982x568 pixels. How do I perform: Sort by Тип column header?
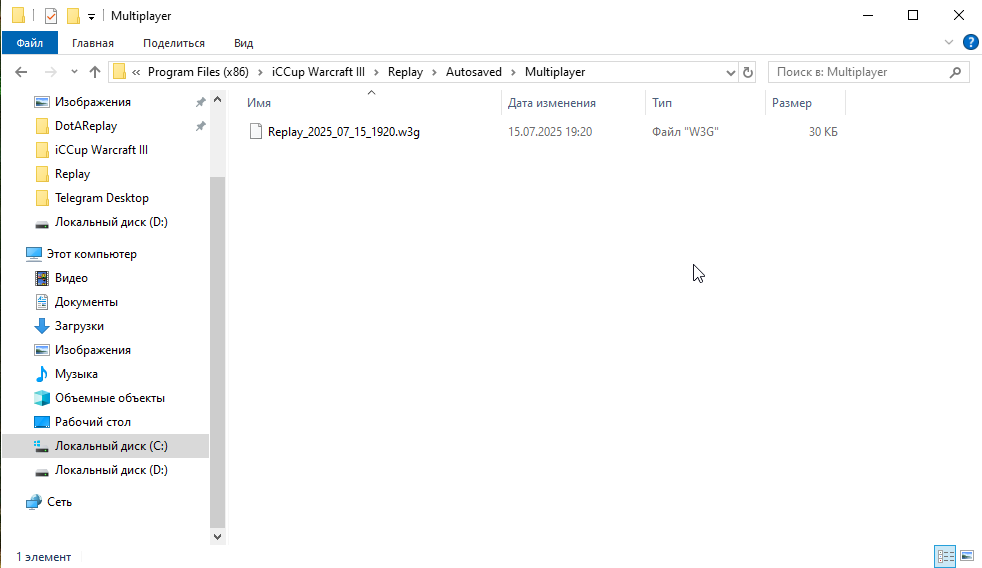tap(705, 103)
